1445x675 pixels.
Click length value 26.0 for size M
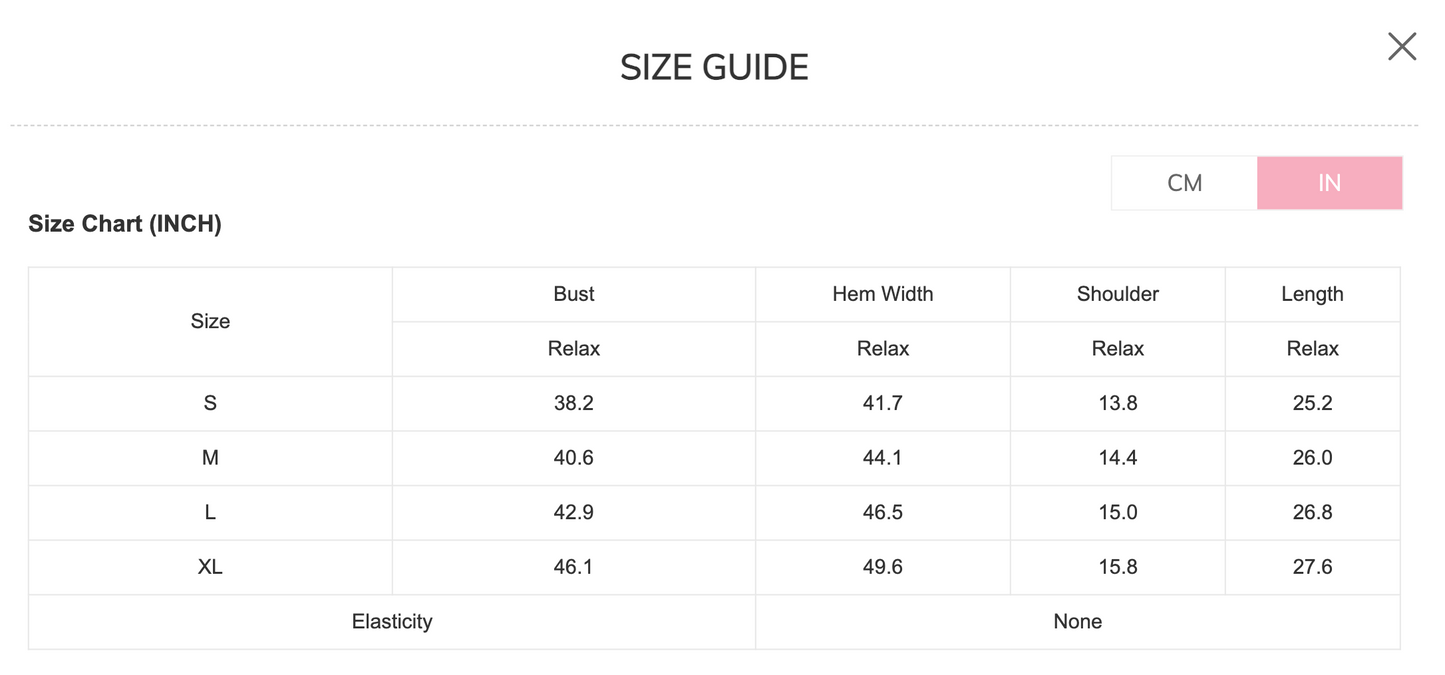coord(1312,458)
